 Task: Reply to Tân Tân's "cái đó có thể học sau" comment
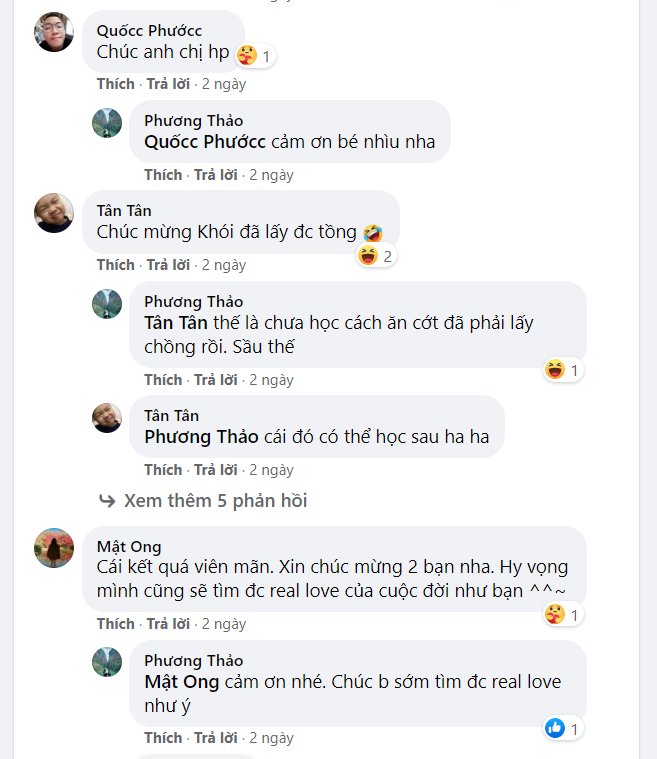point(215,470)
